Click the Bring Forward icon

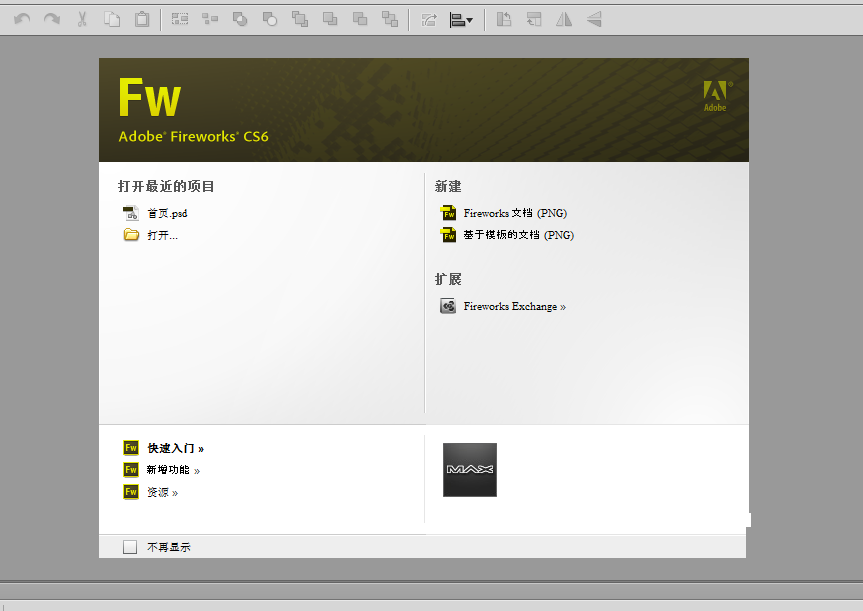(330, 19)
